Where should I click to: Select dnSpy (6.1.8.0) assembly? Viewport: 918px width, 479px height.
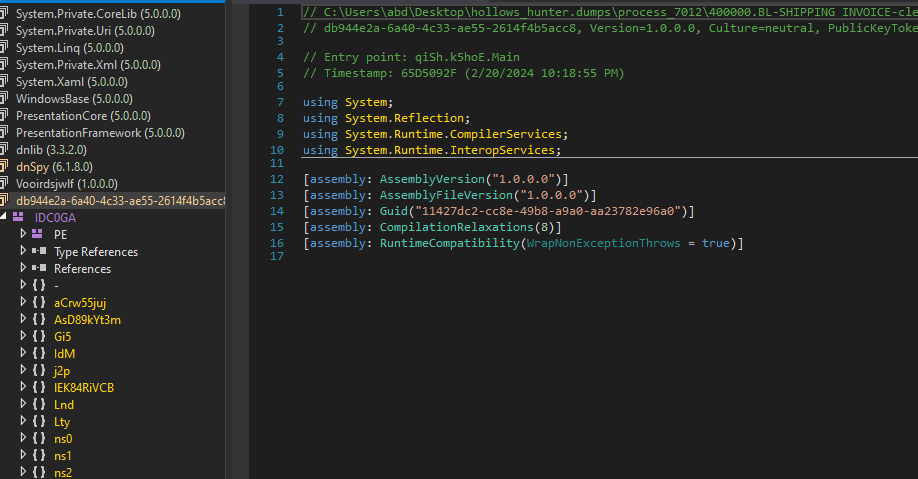pos(54,166)
